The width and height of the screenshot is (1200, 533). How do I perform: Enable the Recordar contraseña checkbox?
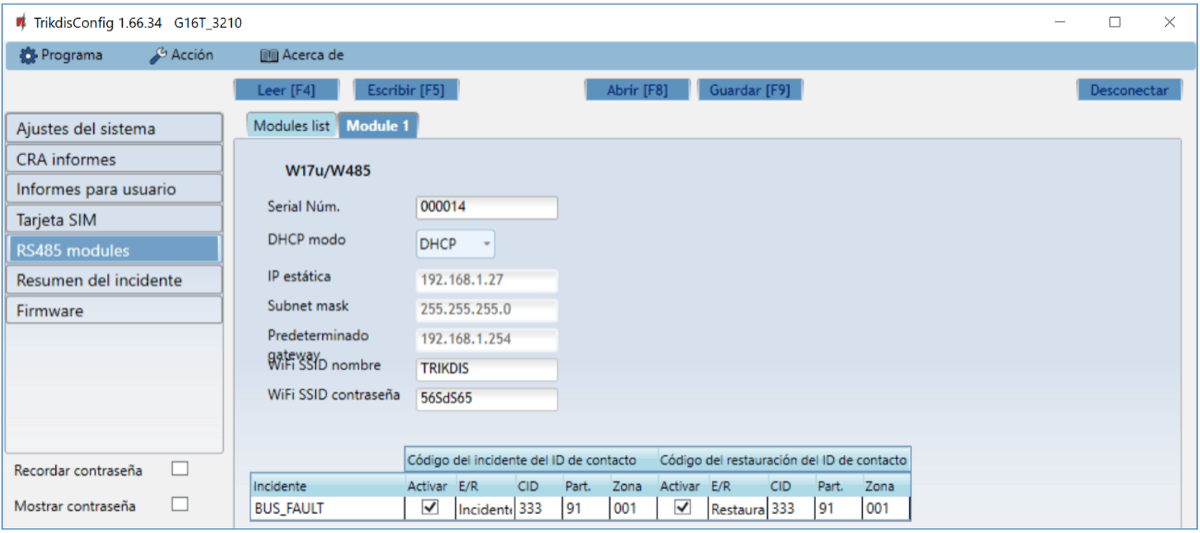pyautogui.click(x=180, y=468)
